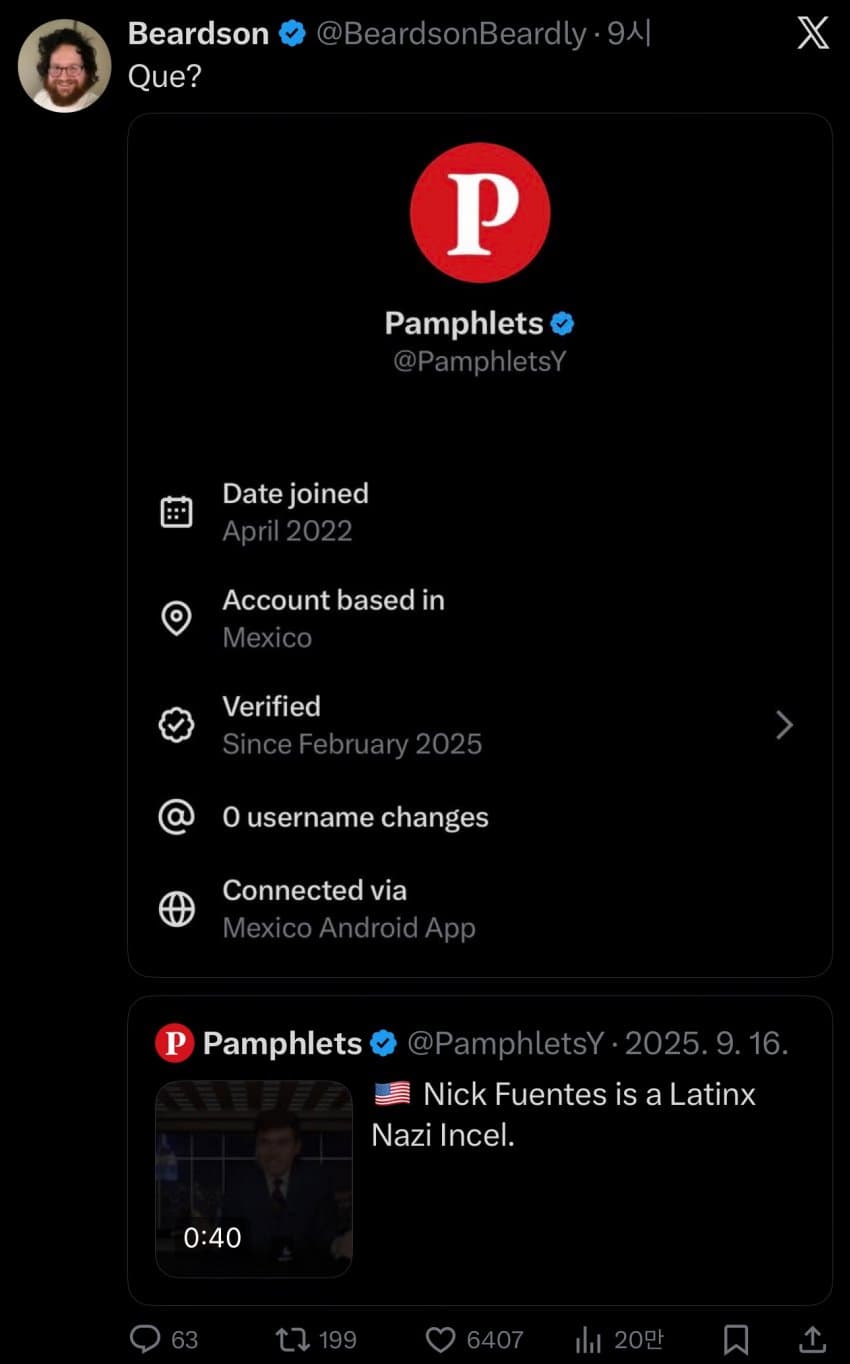The height and width of the screenshot is (1364, 850).
Task: Open the quoted Nick Fuentes tweet text
Action: 563,1114
